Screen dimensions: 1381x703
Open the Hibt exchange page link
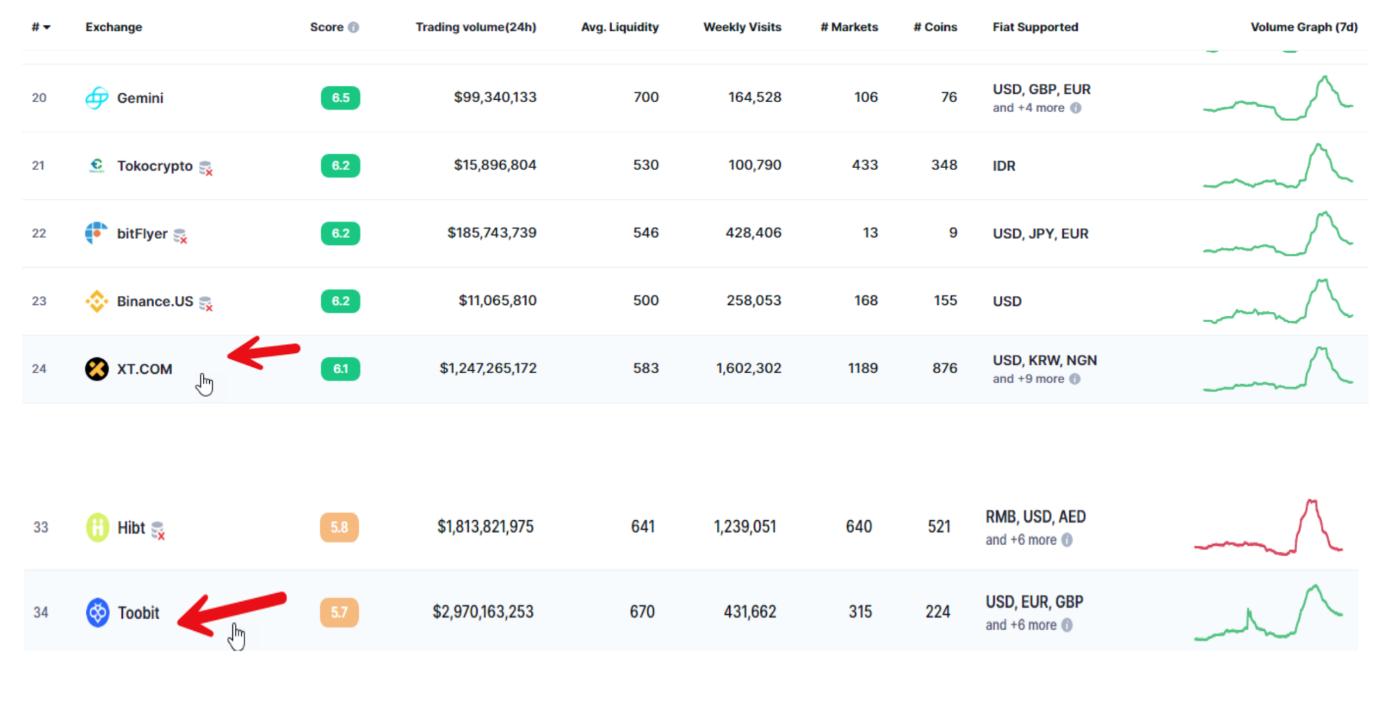[131, 527]
